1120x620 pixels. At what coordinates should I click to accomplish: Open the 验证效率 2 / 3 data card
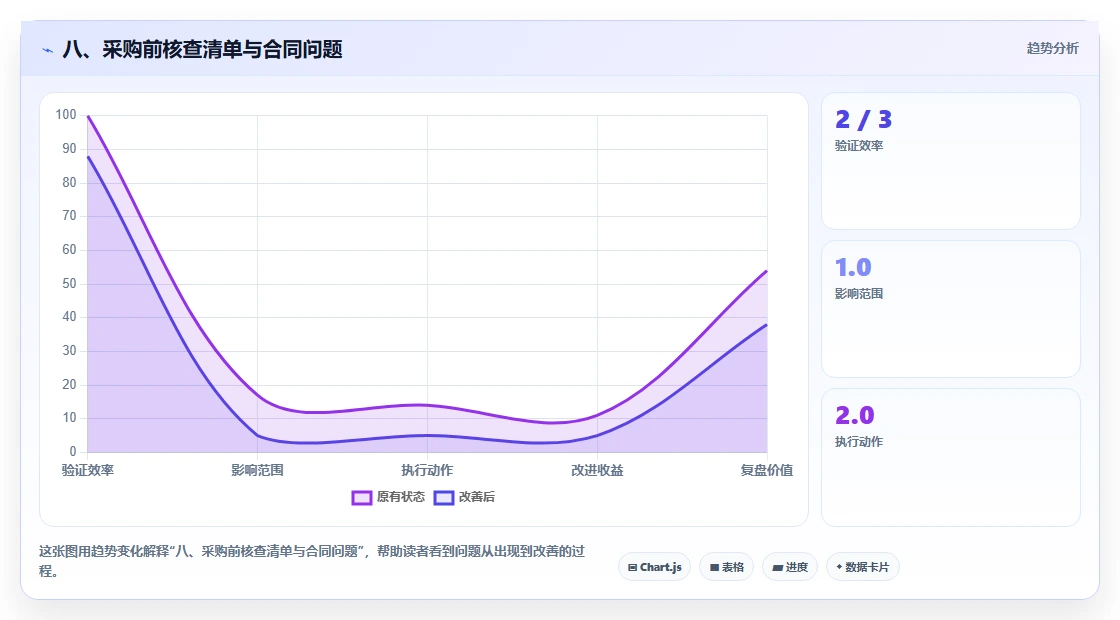pos(951,161)
